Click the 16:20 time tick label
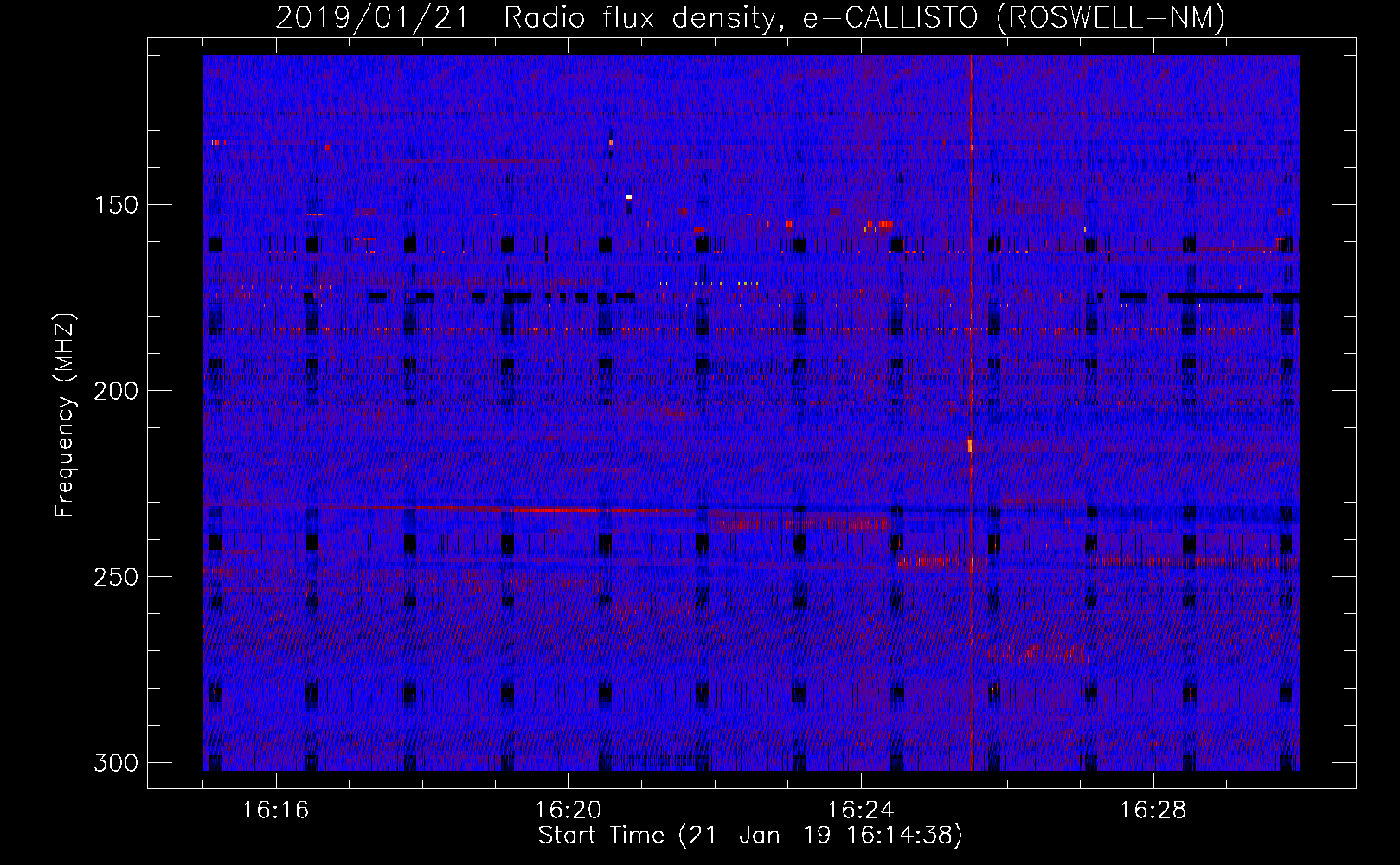Image resolution: width=1400 pixels, height=865 pixels. click(x=568, y=811)
